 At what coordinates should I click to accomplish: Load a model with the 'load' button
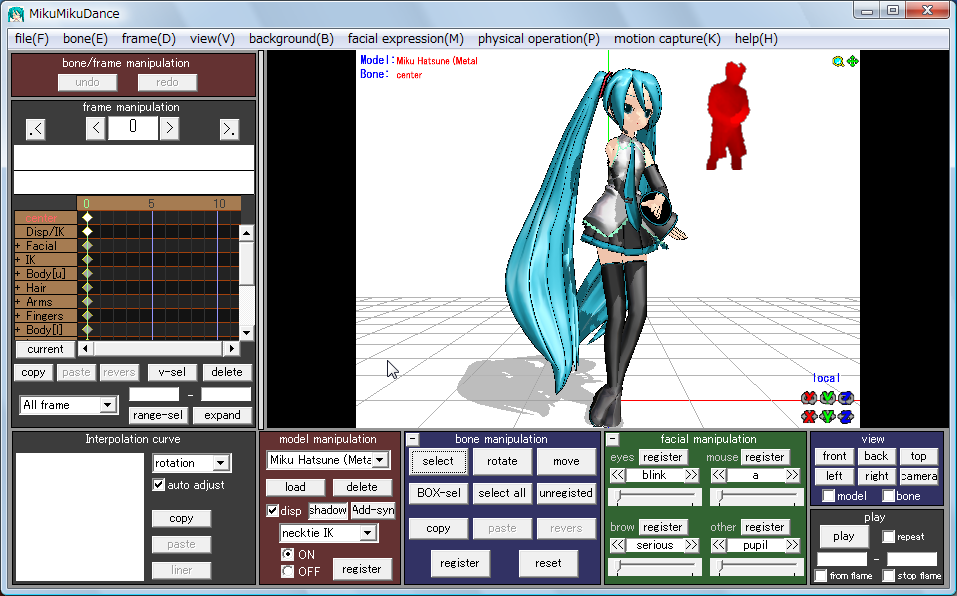(295, 487)
